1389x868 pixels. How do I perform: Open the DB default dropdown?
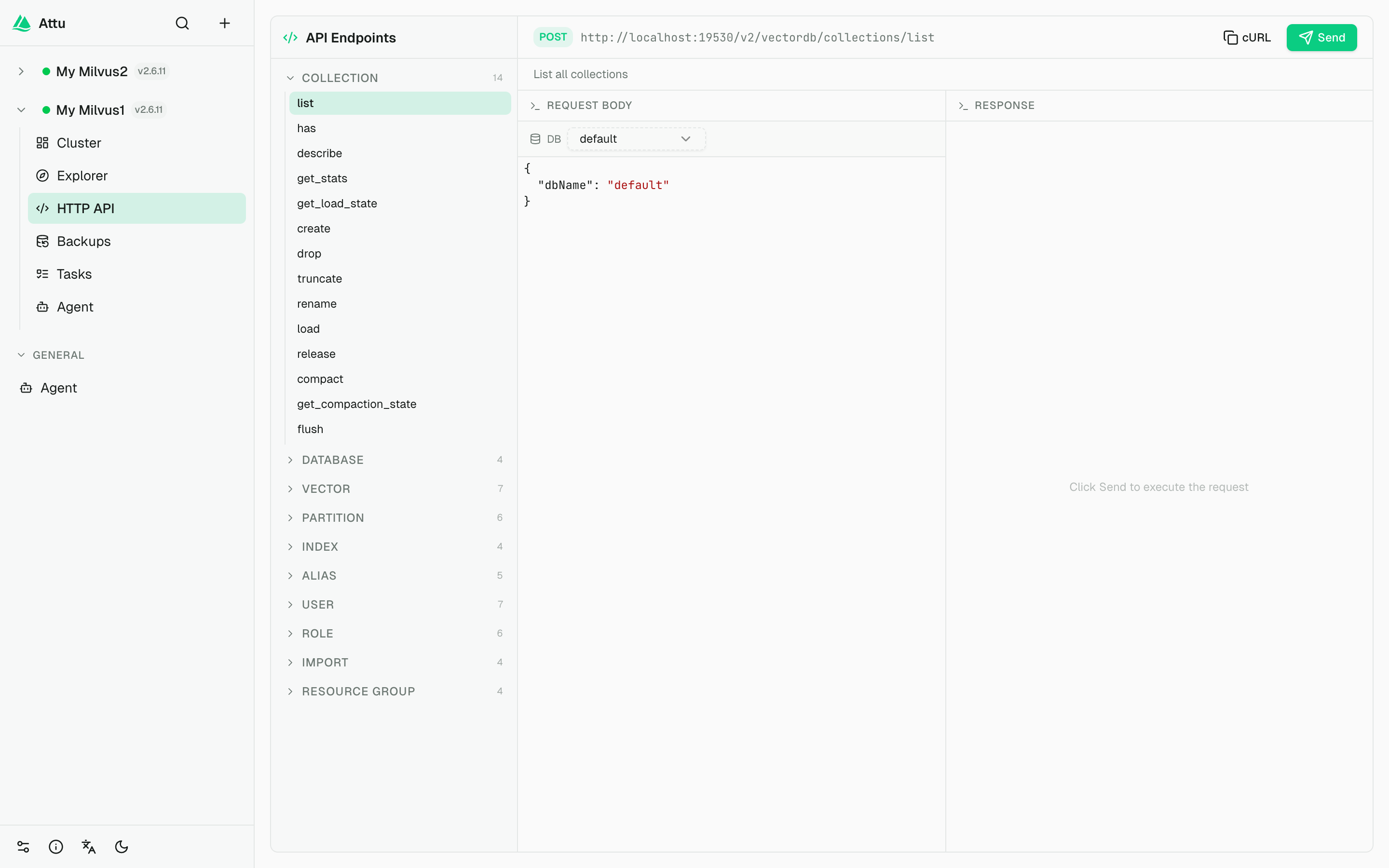pos(636,139)
